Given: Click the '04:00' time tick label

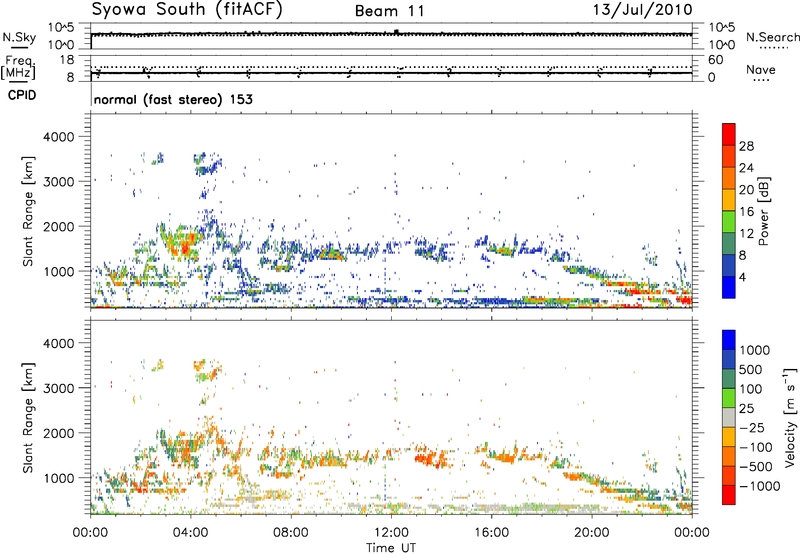Looking at the screenshot, I should (190, 533).
